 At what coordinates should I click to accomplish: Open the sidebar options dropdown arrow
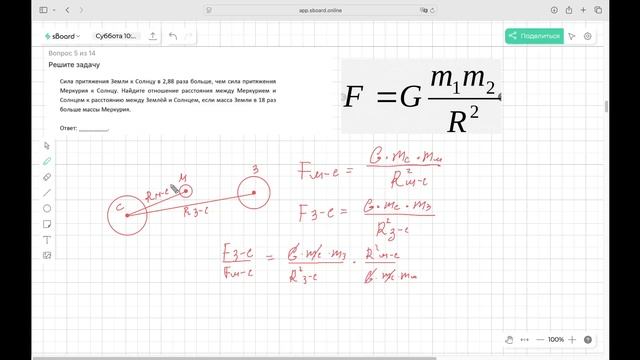[54, 10]
